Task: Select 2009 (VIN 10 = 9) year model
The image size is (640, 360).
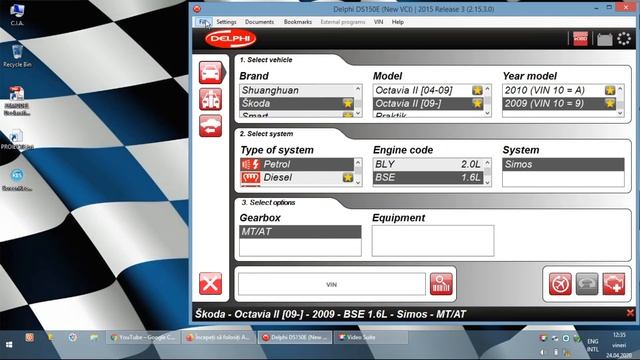Action: [x=560, y=103]
